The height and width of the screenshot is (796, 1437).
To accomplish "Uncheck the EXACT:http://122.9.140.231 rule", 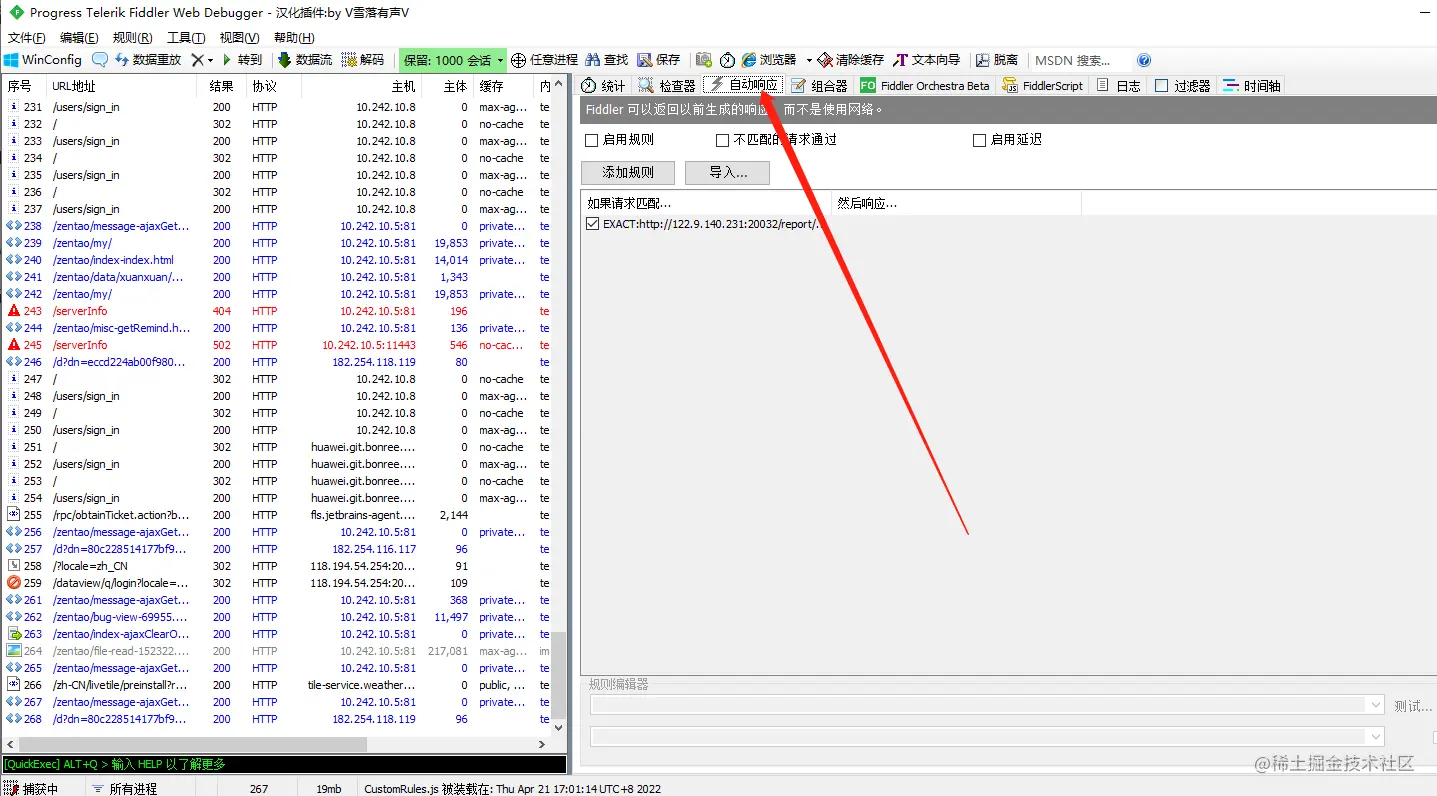I will pyautogui.click(x=593, y=224).
